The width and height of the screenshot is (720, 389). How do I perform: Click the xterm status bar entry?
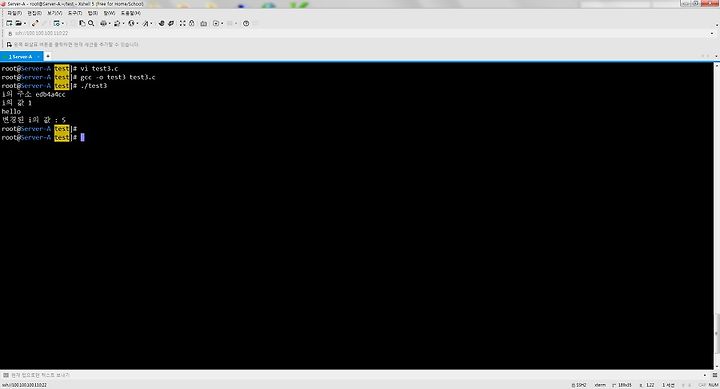coord(600,385)
